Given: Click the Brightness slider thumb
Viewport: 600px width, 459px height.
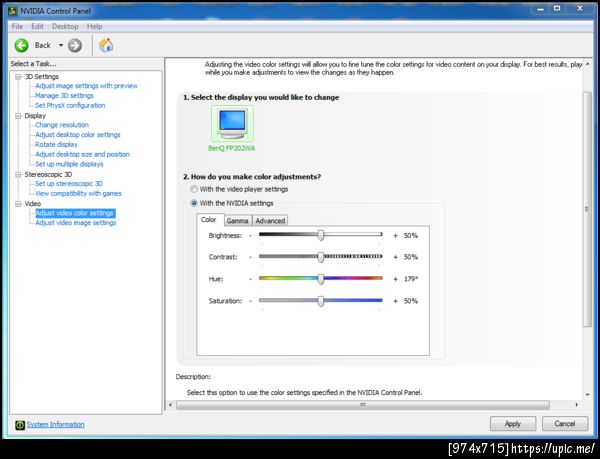Looking at the screenshot, I should click(x=321, y=235).
